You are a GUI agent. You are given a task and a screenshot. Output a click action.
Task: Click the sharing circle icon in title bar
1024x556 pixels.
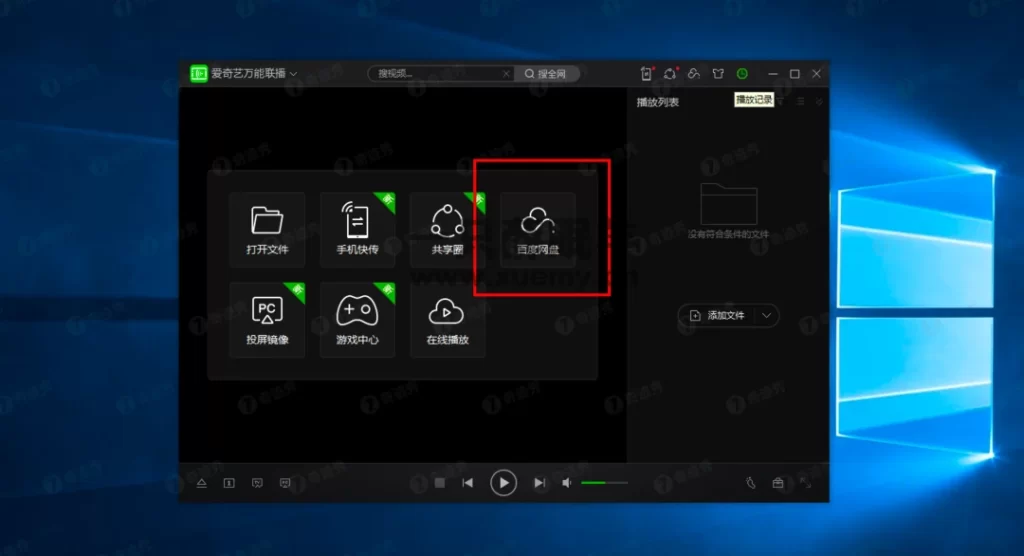point(670,74)
